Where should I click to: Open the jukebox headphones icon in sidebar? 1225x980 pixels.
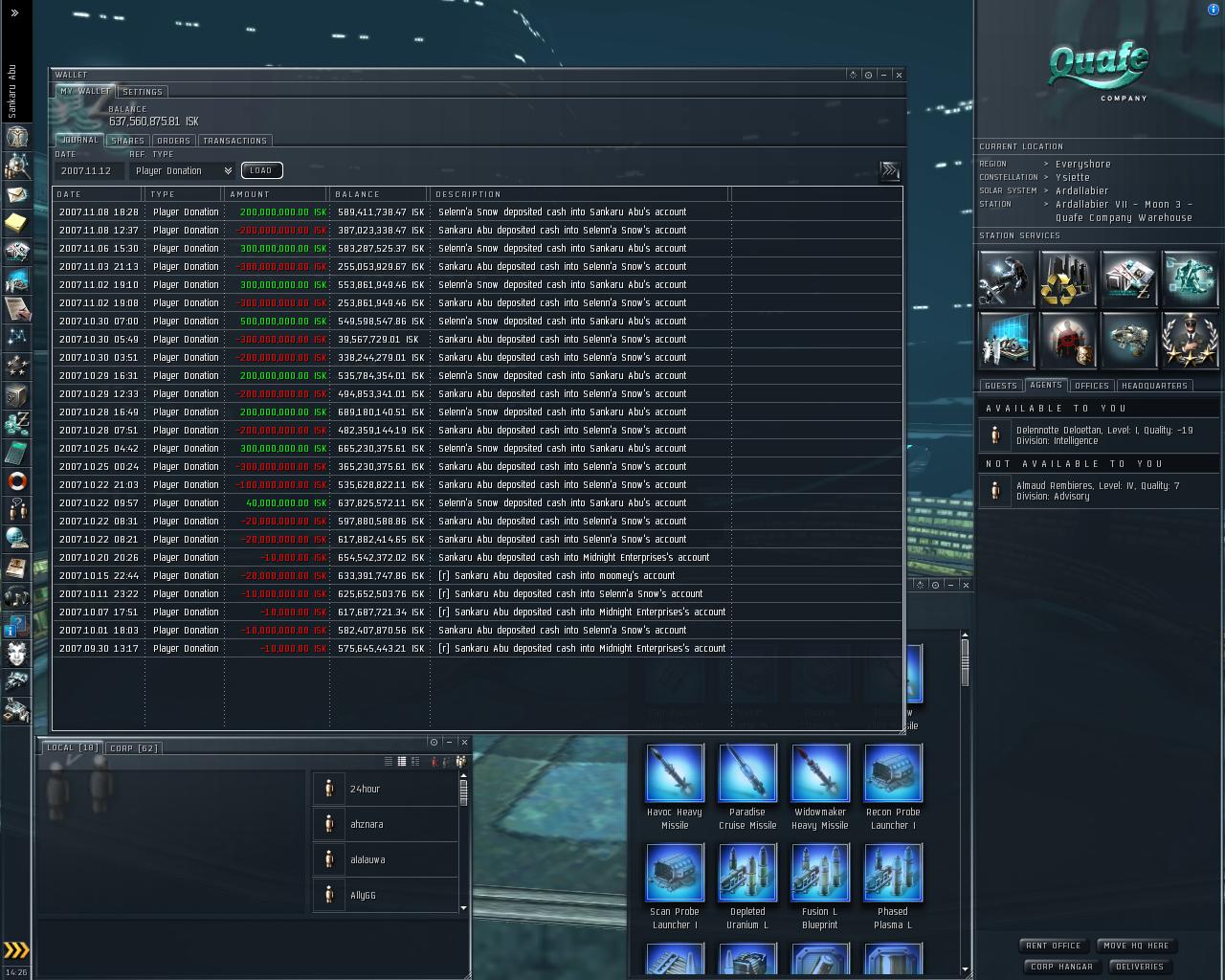click(16, 595)
